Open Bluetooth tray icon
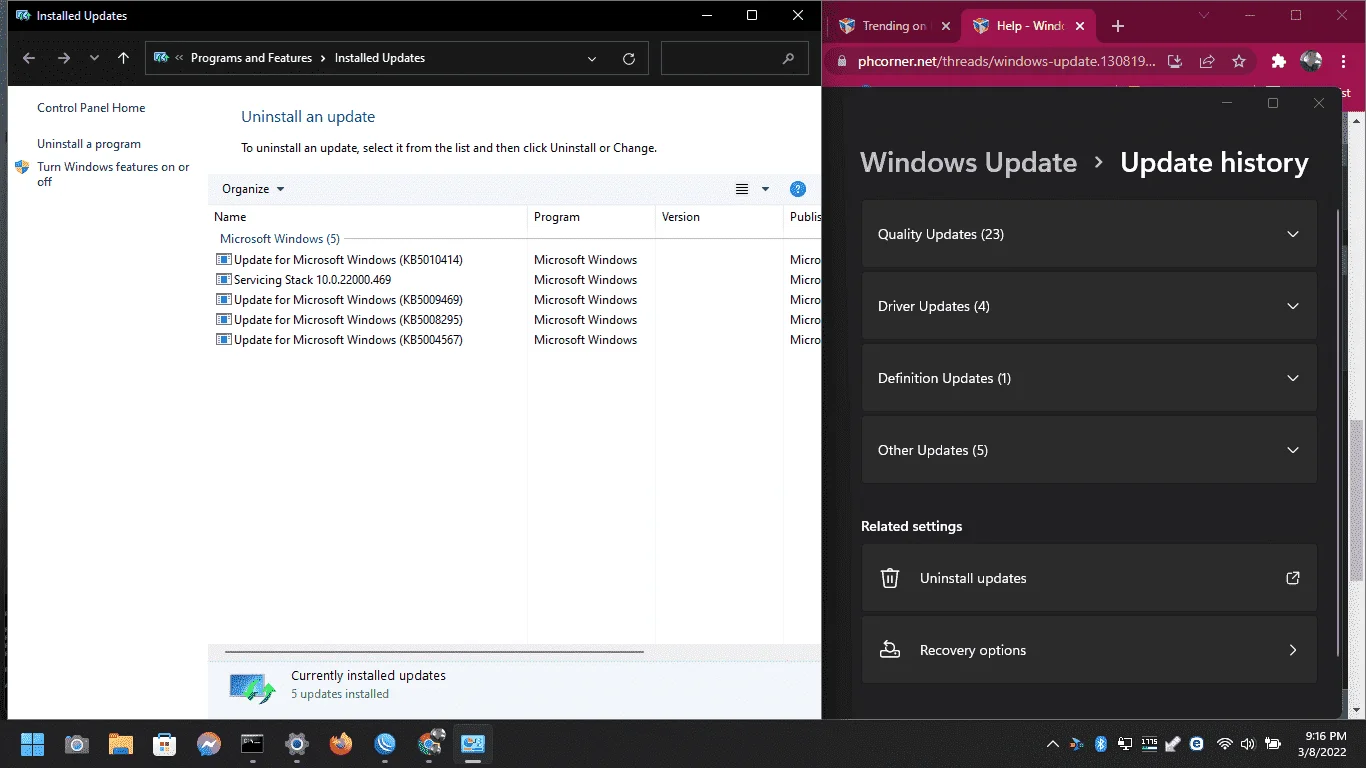The image size is (1366, 768). pyautogui.click(x=1100, y=744)
